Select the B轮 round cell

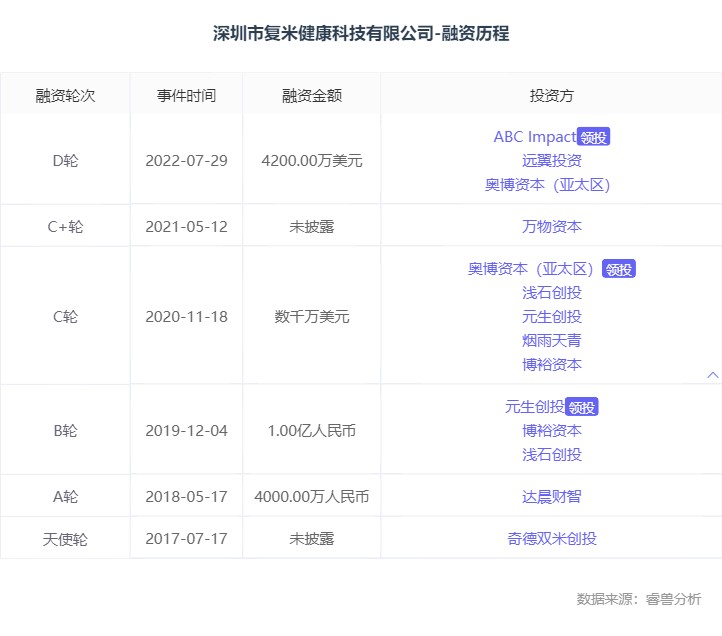(65, 431)
